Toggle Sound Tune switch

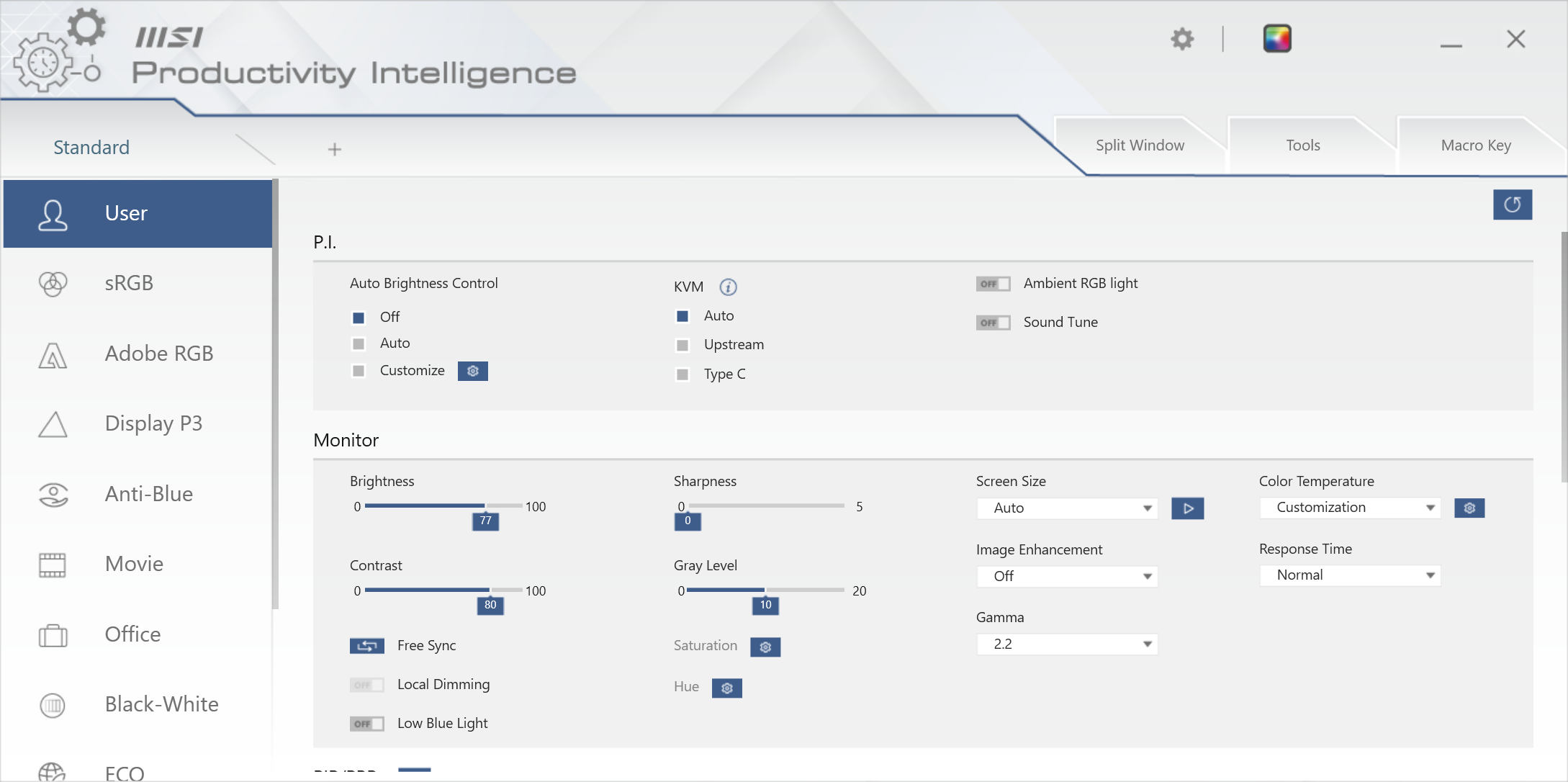(993, 323)
